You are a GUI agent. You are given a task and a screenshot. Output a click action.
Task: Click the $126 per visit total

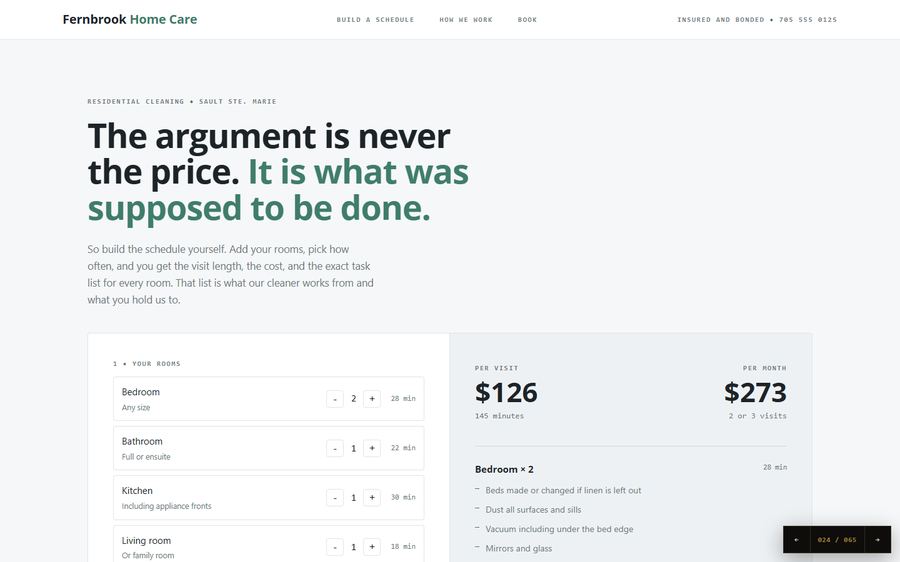pos(506,393)
